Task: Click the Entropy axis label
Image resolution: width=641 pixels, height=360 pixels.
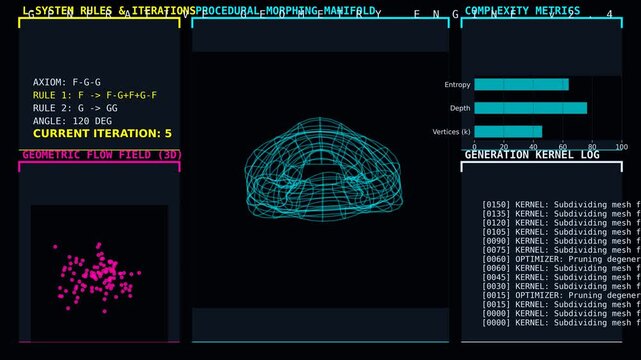Action: point(457,85)
